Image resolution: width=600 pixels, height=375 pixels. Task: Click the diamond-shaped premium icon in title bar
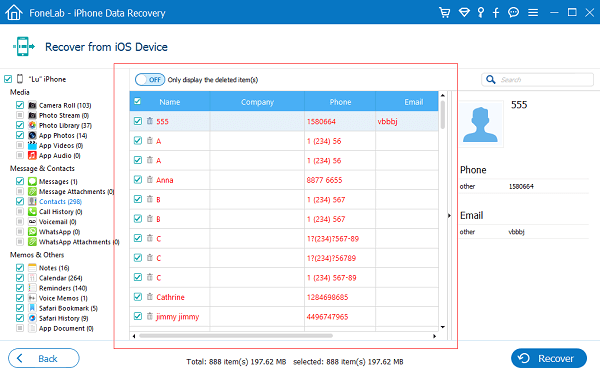point(464,13)
